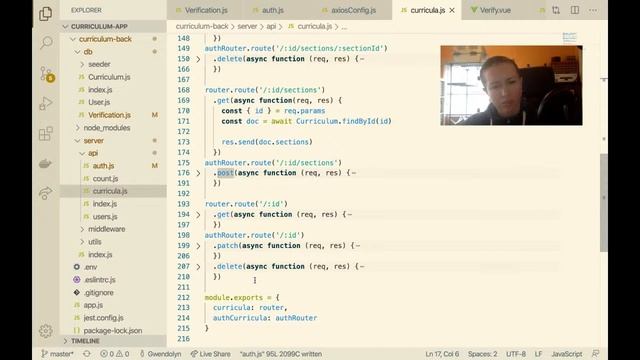This screenshot has width=640, height=360.
Task: Click the 'server' breadcrumb segment
Action: coord(247,26)
